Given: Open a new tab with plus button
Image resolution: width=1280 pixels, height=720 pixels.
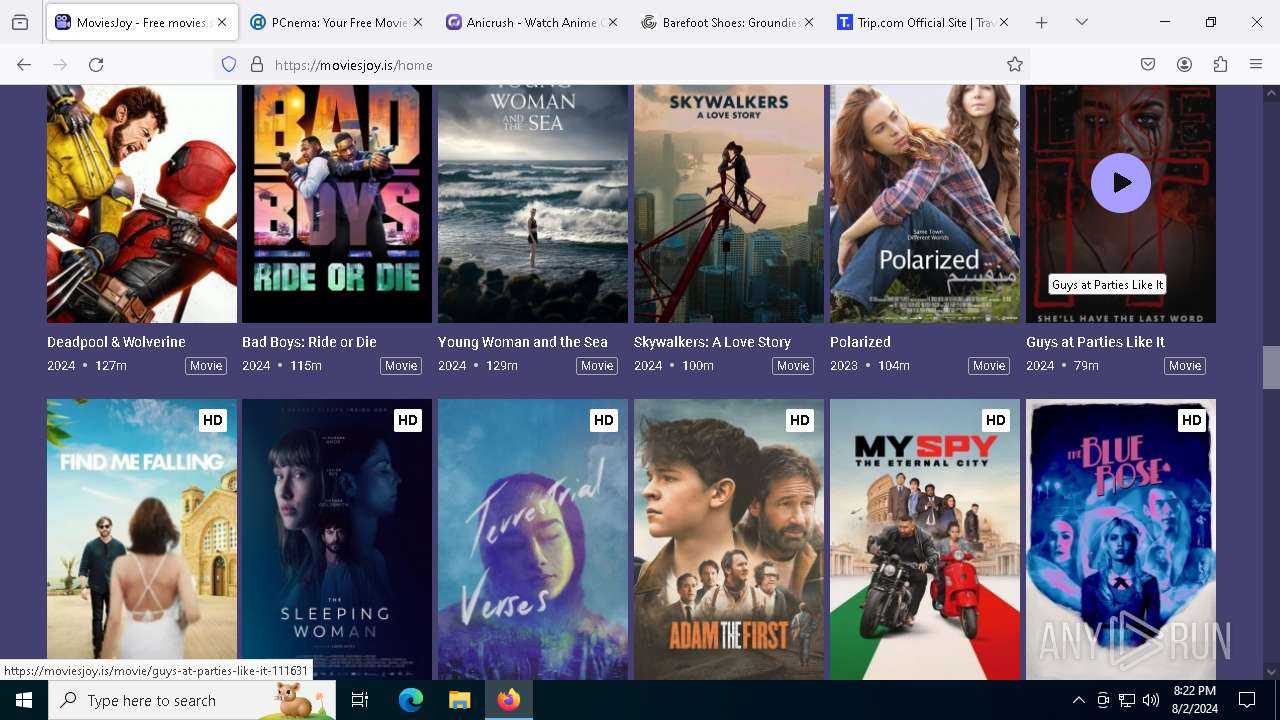Looking at the screenshot, I should coord(1041,22).
